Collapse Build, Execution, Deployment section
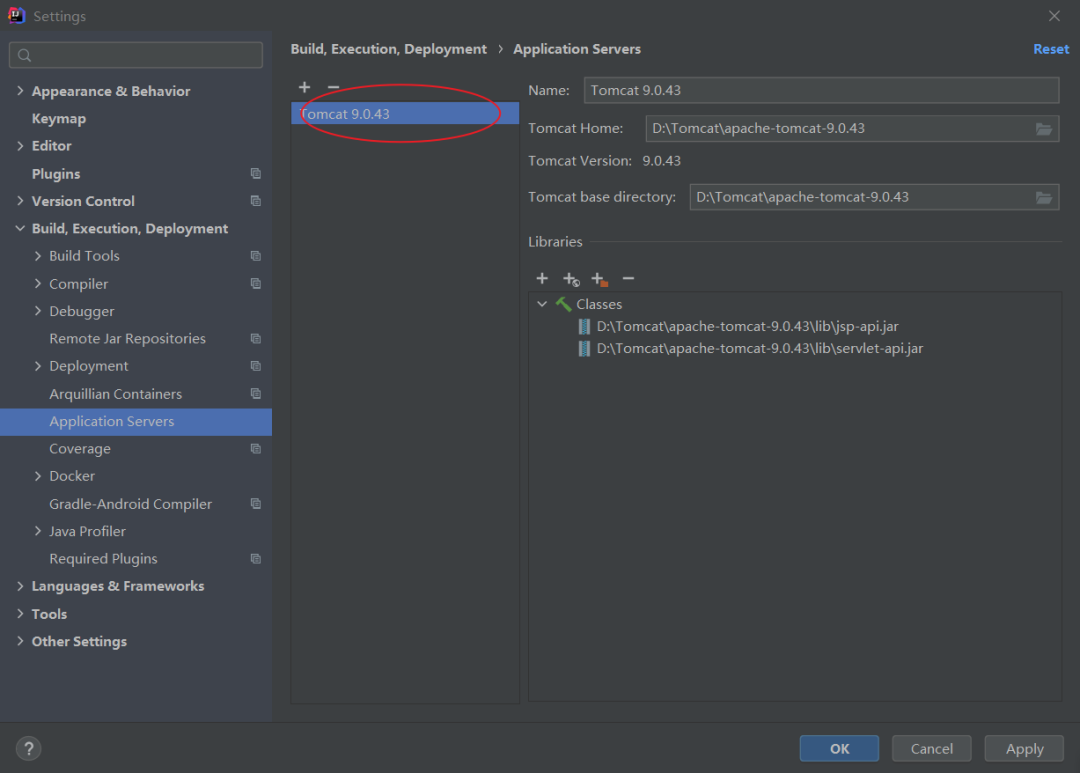This screenshot has width=1080, height=773. click(20, 228)
